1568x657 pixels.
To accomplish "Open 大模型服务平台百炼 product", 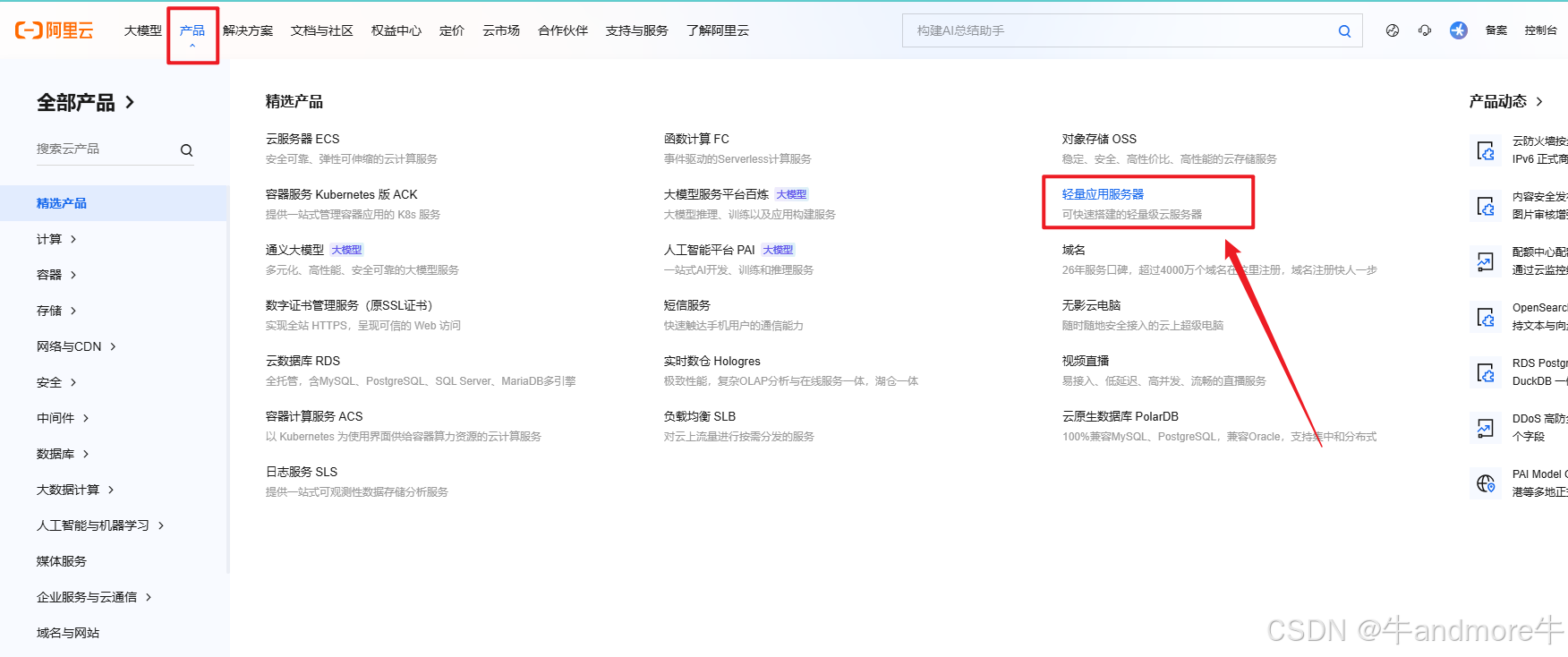I will pyautogui.click(x=716, y=194).
